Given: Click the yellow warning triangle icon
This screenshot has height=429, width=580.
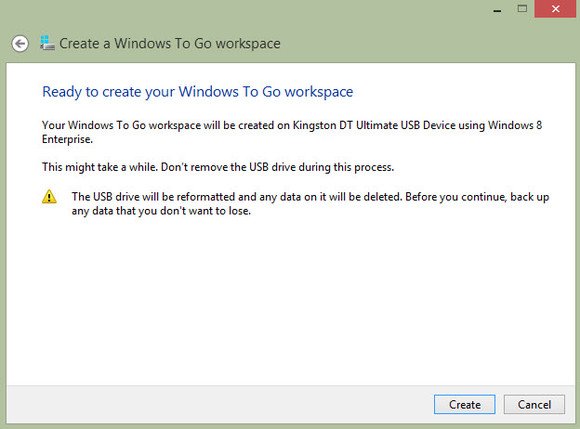Looking at the screenshot, I should [49, 197].
